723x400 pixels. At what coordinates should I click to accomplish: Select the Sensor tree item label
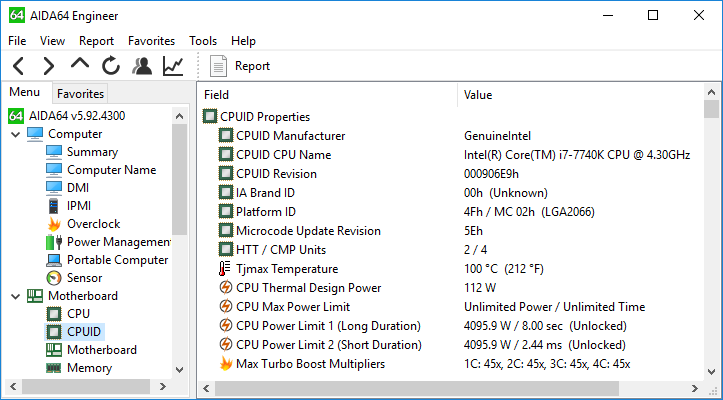click(x=84, y=278)
